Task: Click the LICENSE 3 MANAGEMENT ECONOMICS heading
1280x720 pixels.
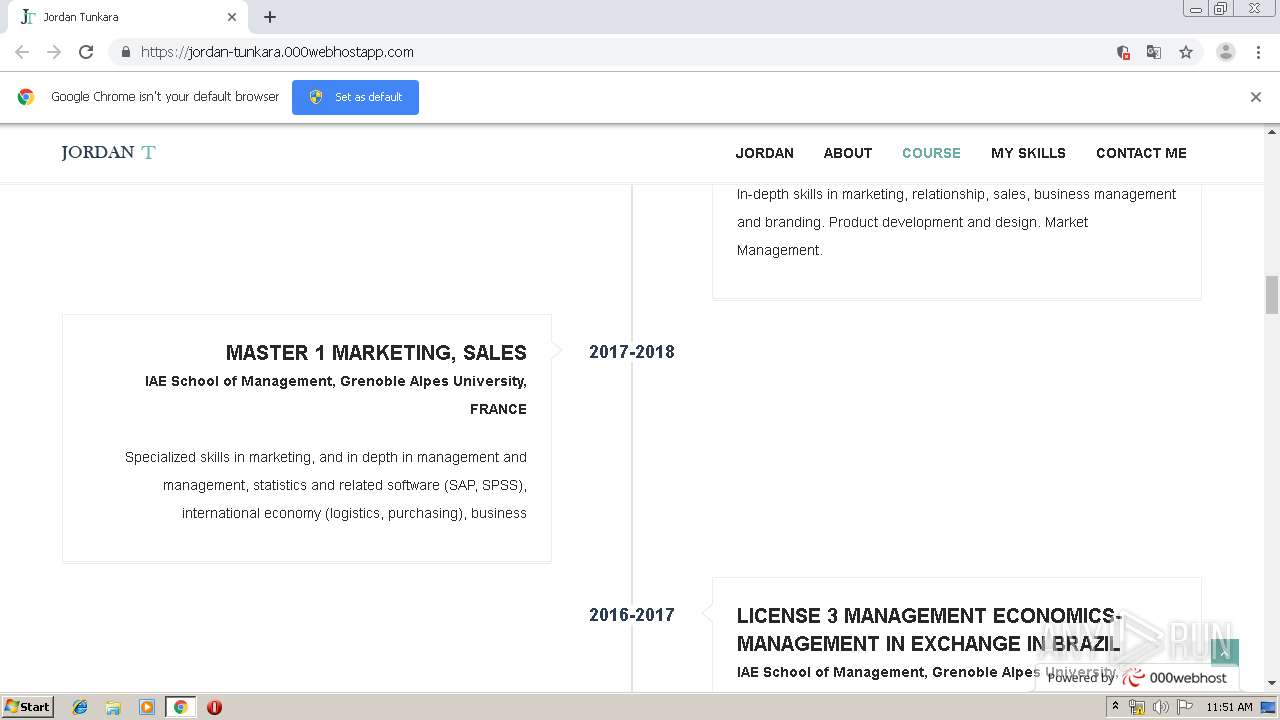Action: [929, 629]
